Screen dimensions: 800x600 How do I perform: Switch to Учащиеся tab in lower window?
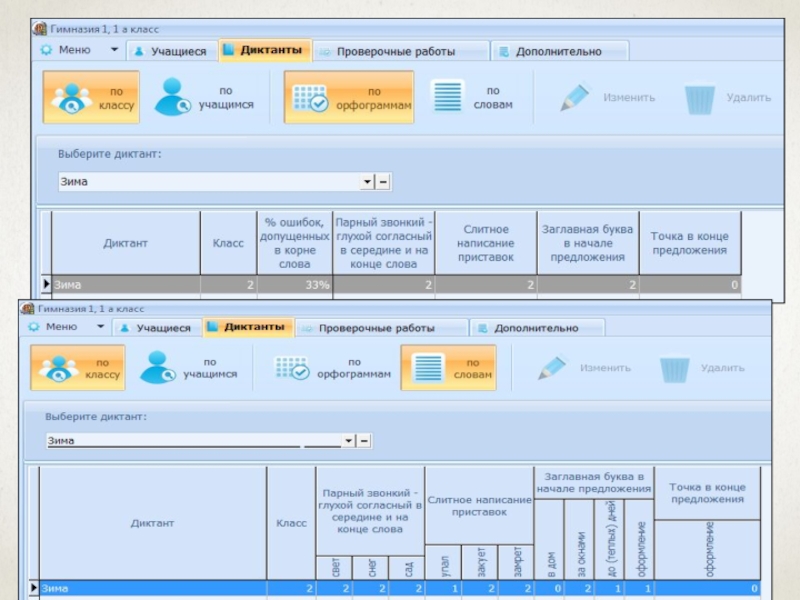pyautogui.click(x=156, y=328)
